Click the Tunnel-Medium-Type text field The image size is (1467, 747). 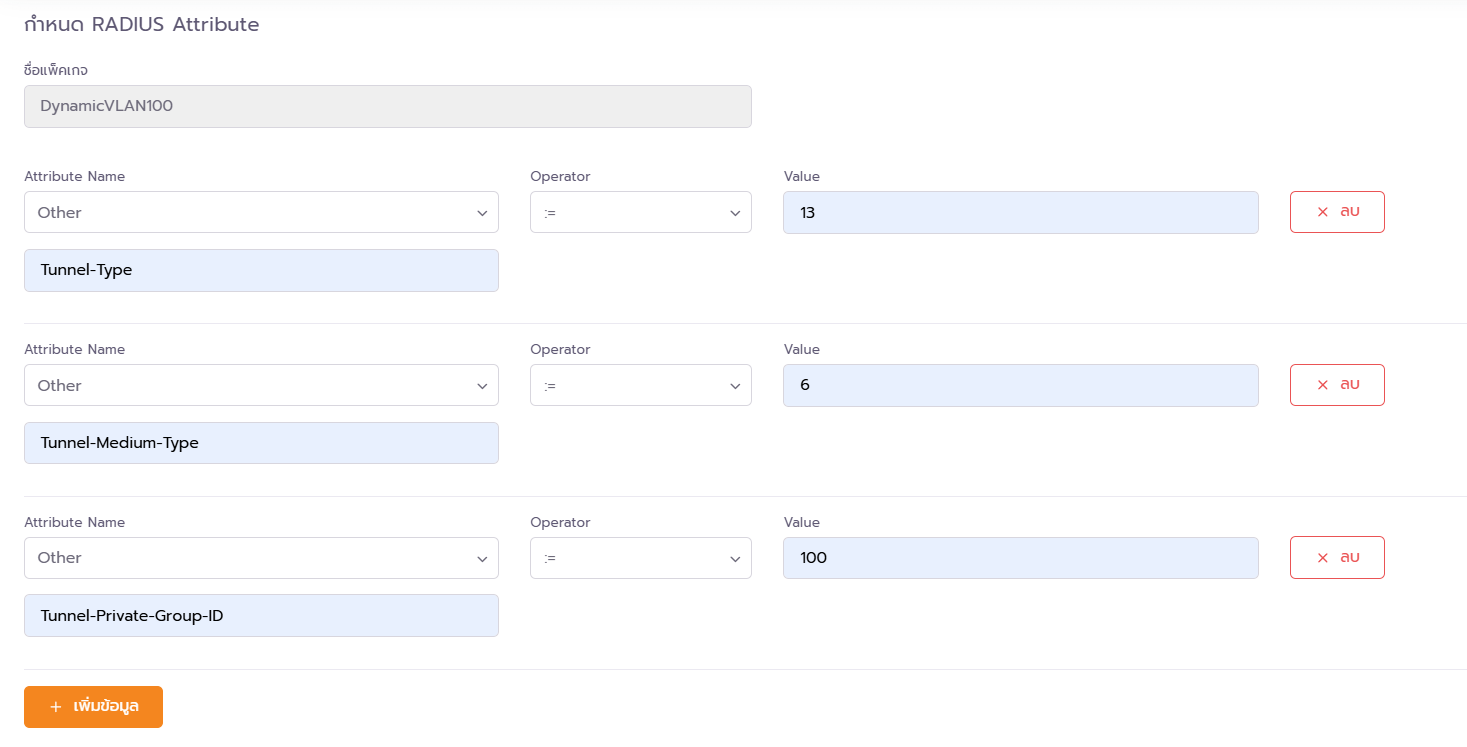[x=261, y=443]
